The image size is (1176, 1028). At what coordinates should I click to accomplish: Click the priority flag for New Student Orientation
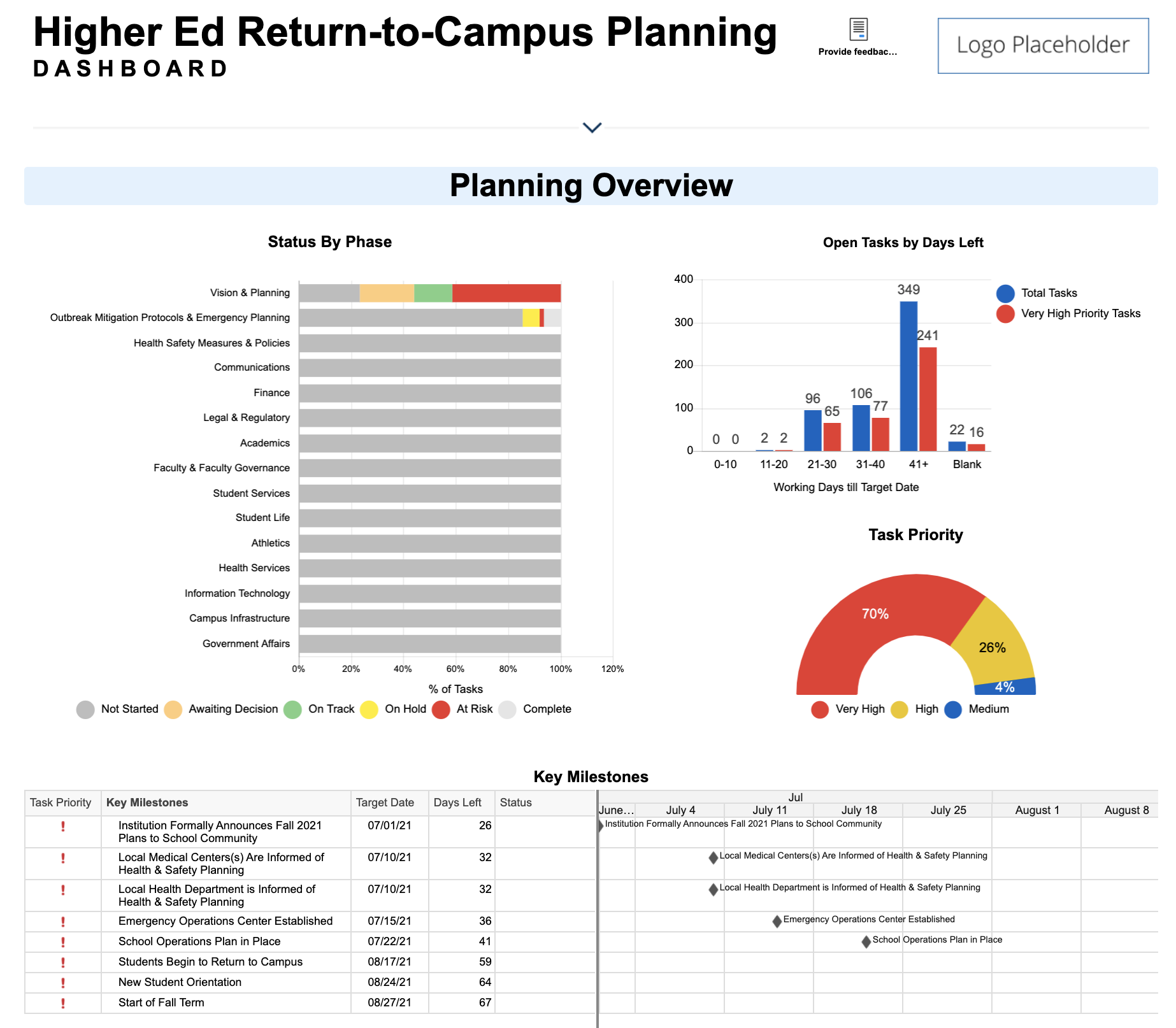coord(63,983)
